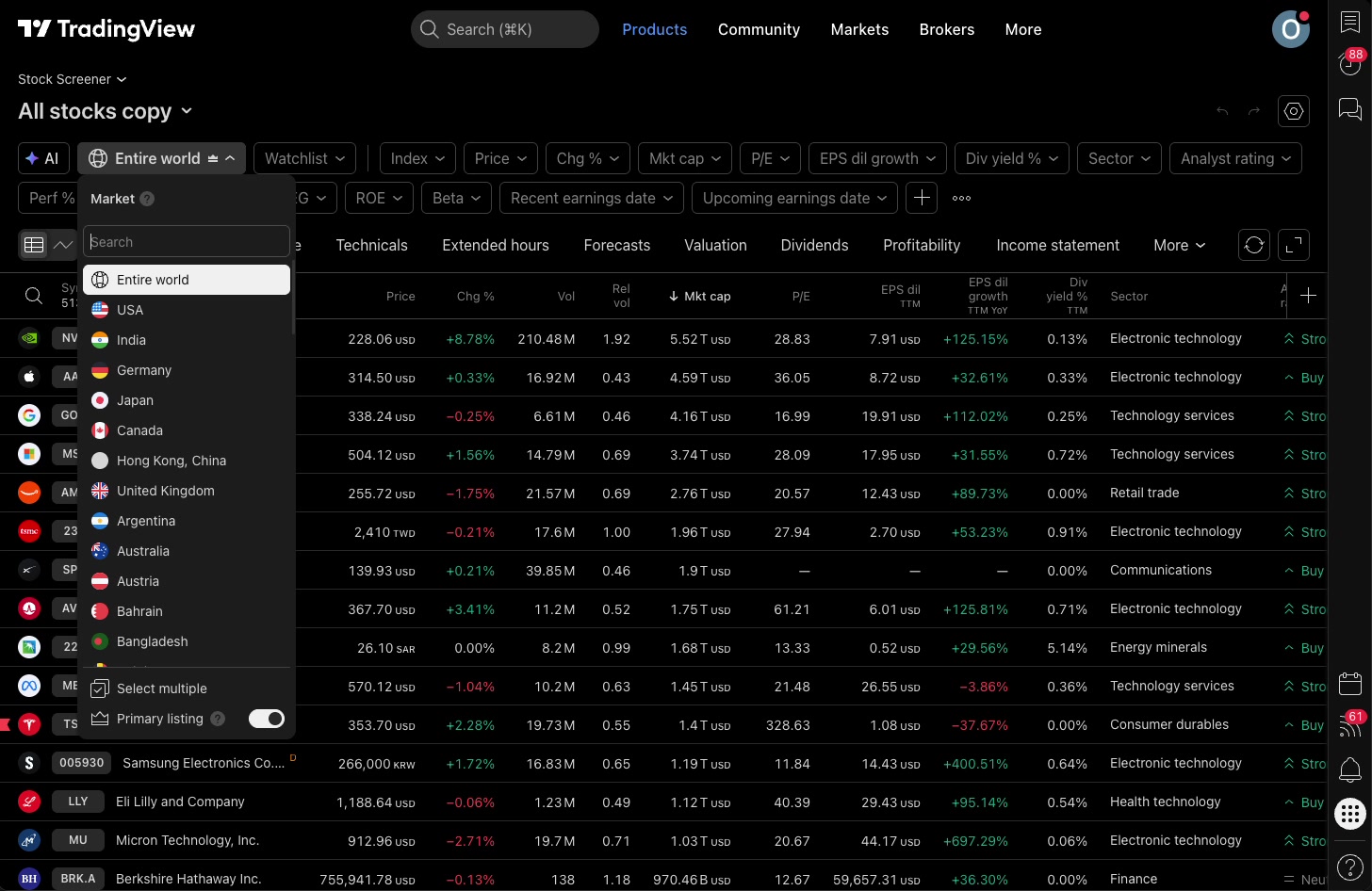Open the Price filter dropdown
The height and width of the screenshot is (891, 1372).
[x=500, y=158]
